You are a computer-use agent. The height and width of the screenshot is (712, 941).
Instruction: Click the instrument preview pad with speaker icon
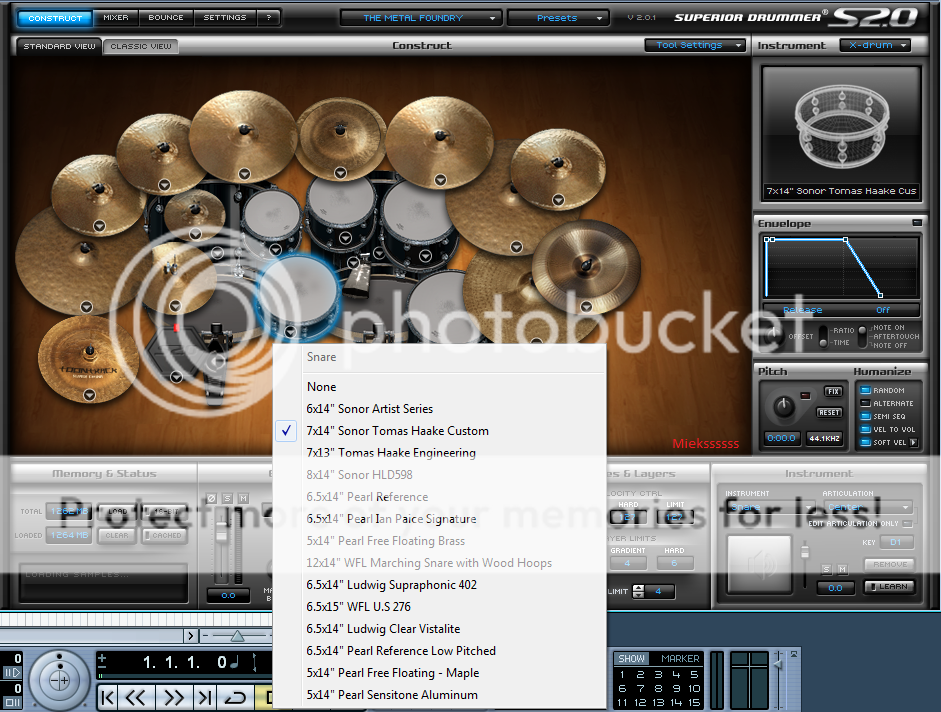click(759, 564)
